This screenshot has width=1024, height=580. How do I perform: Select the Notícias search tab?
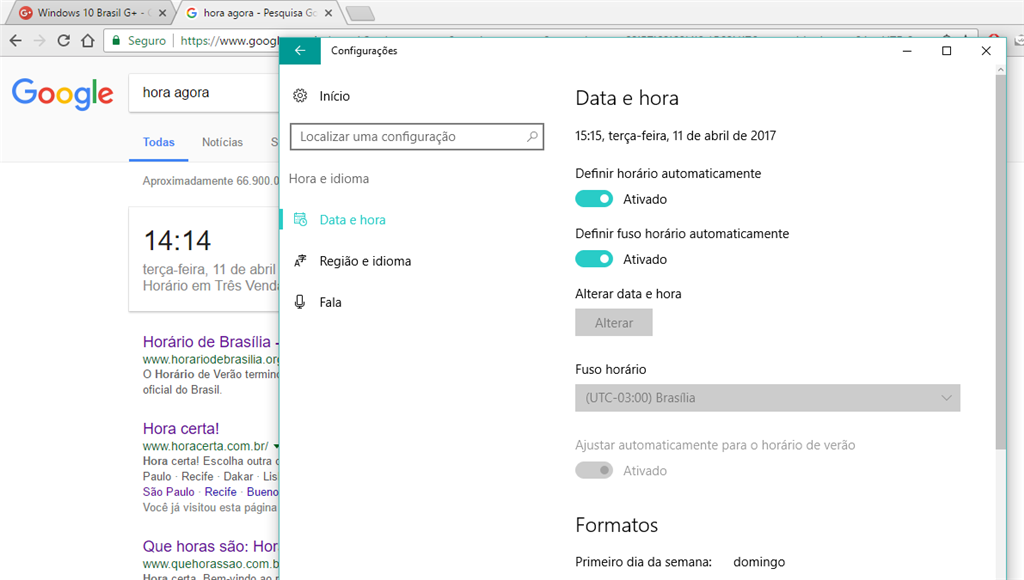click(x=222, y=142)
